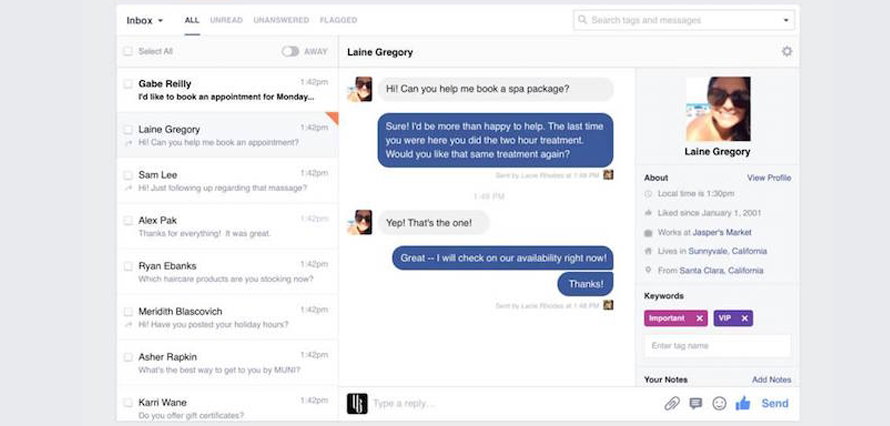This screenshot has width=890, height=426.
Task: Toggle the Away status switch
Action: pos(290,51)
